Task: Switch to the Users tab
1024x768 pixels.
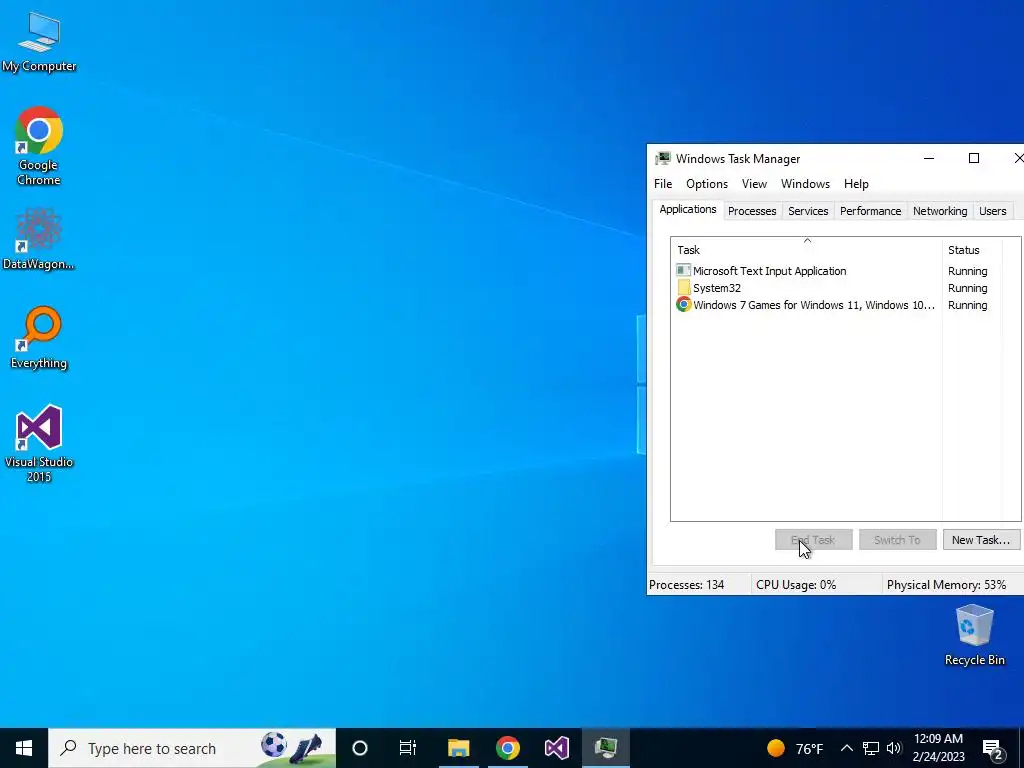Action: coord(993,211)
